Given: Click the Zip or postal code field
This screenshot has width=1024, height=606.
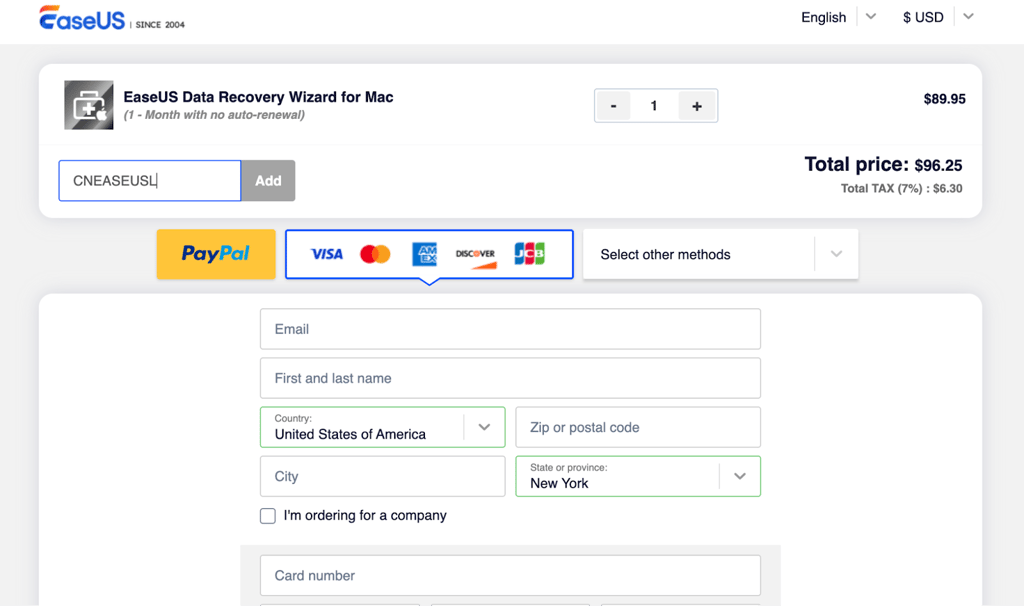Looking at the screenshot, I should pyautogui.click(x=638, y=427).
